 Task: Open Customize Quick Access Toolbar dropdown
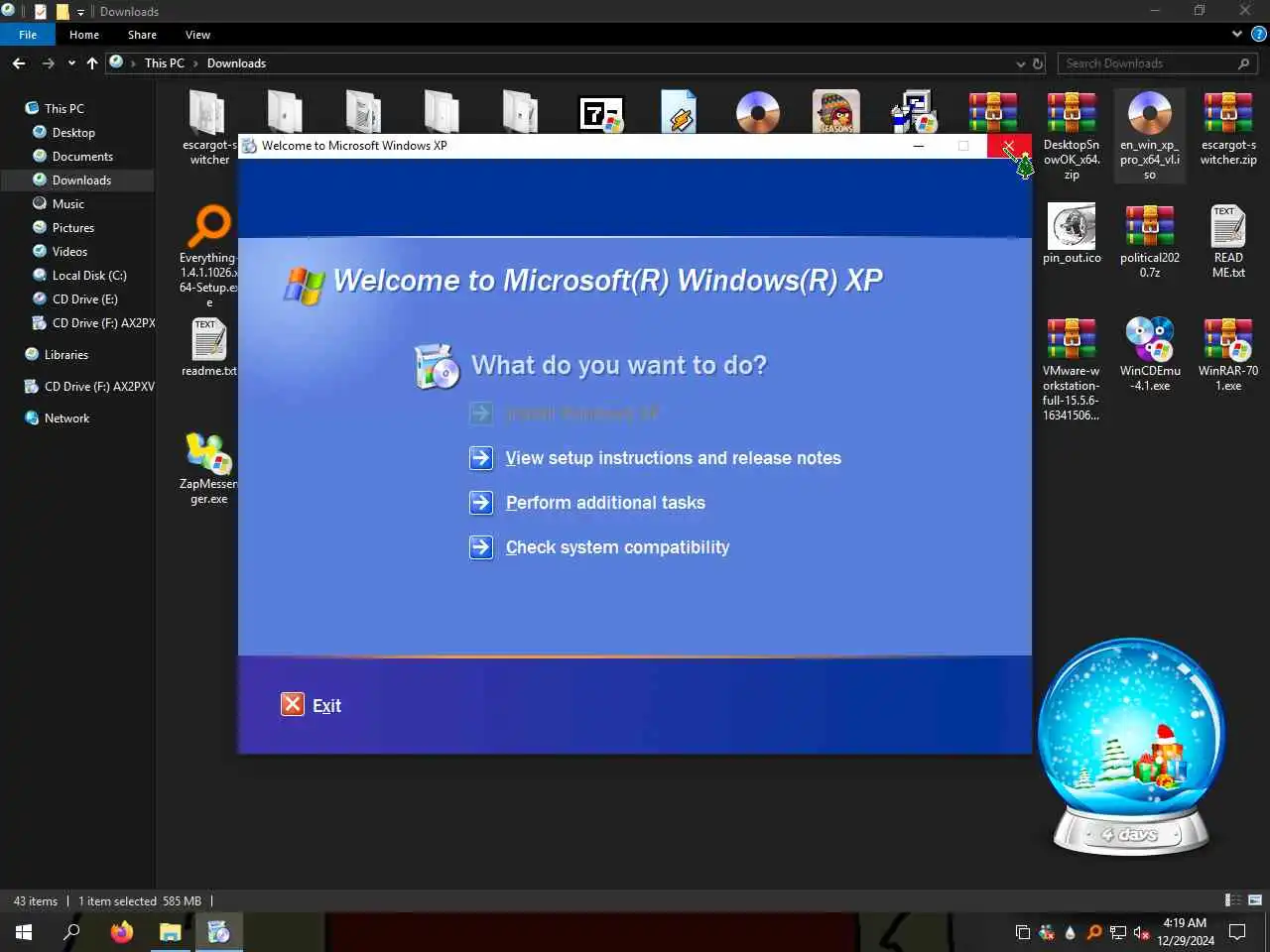81,12
